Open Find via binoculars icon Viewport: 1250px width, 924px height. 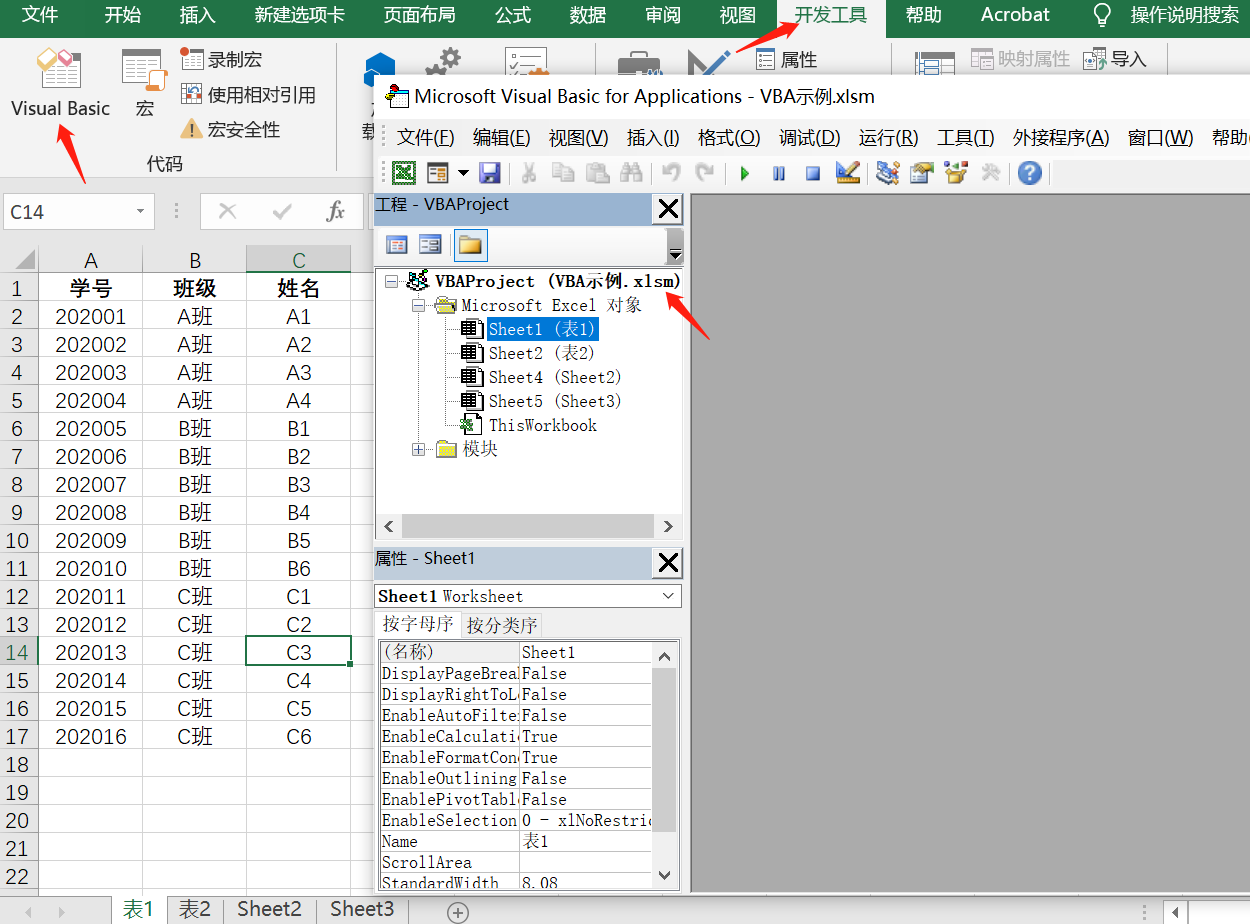(631, 173)
